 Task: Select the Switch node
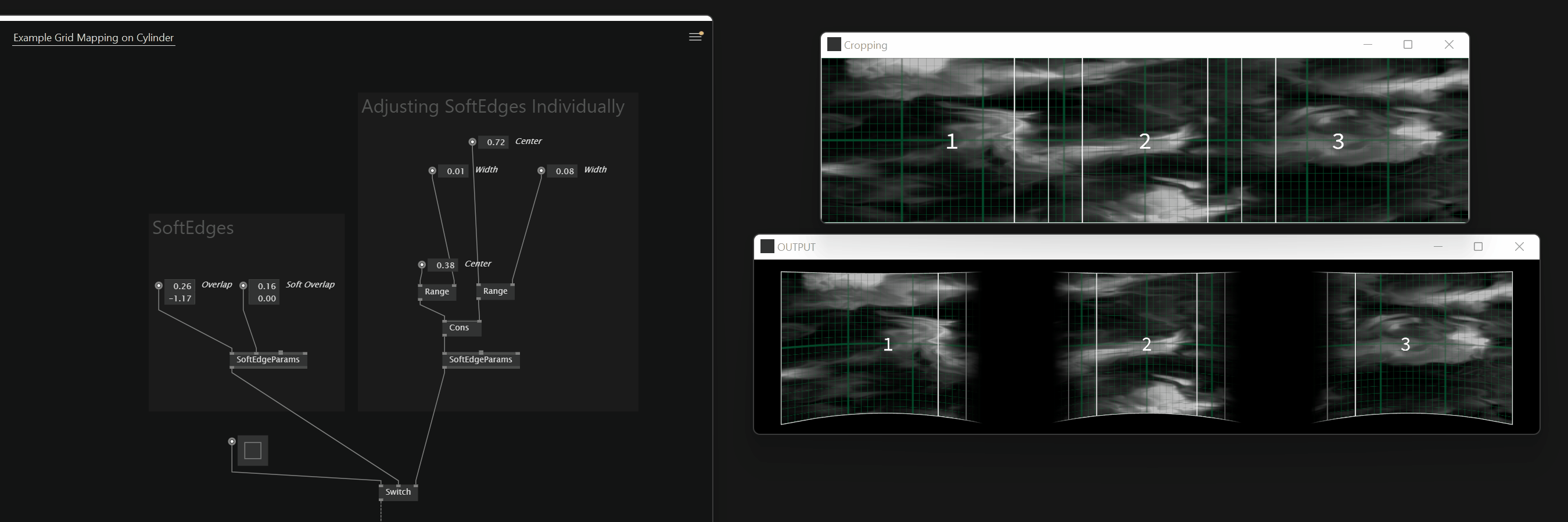(x=398, y=492)
